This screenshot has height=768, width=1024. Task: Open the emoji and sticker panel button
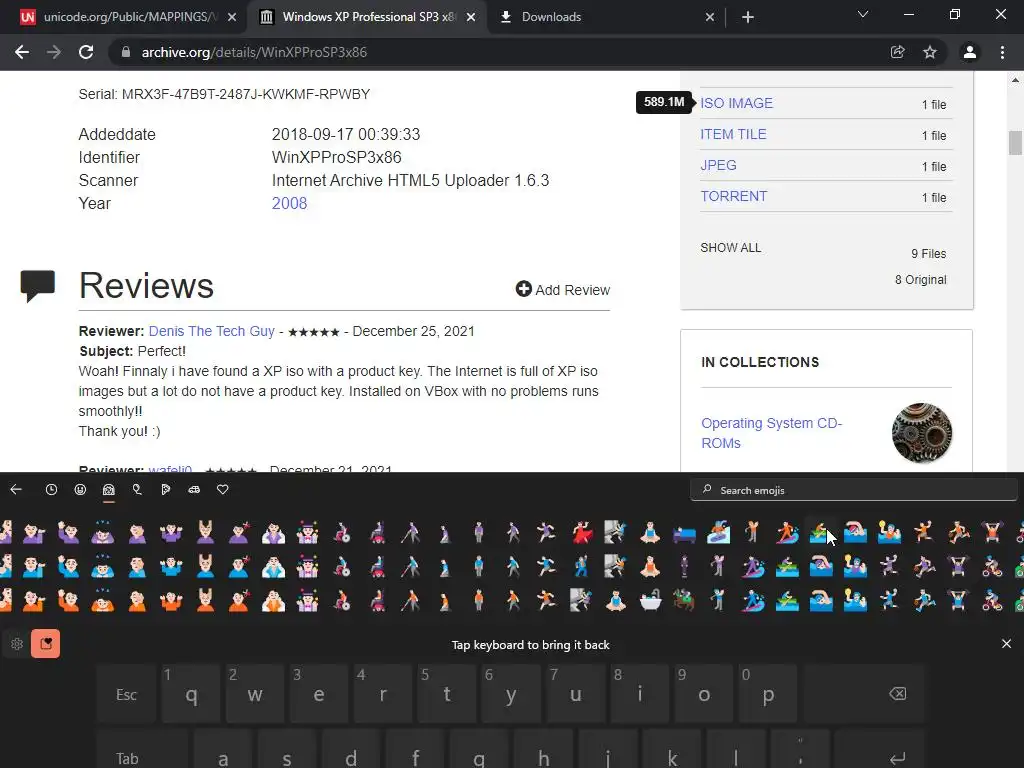click(x=46, y=644)
